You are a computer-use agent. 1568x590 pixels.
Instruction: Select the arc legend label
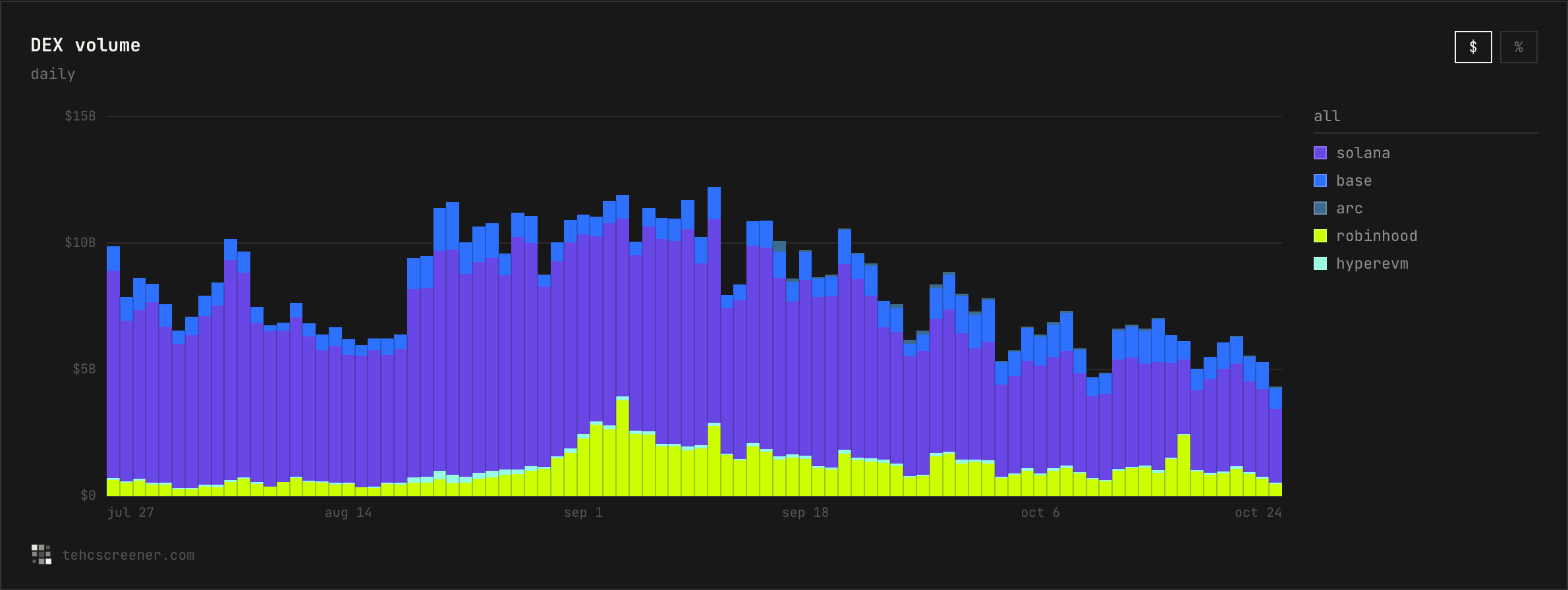(1350, 208)
